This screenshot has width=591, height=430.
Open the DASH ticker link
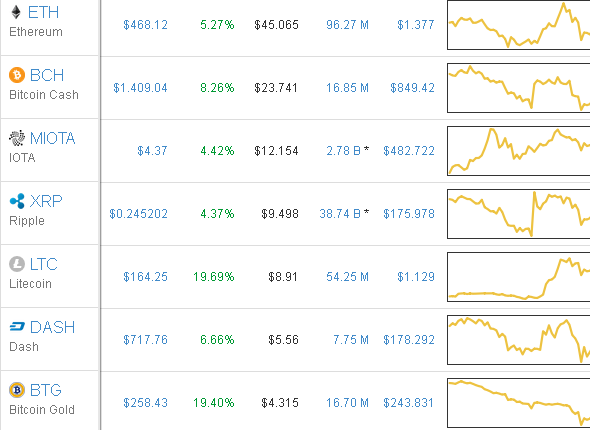(52, 327)
